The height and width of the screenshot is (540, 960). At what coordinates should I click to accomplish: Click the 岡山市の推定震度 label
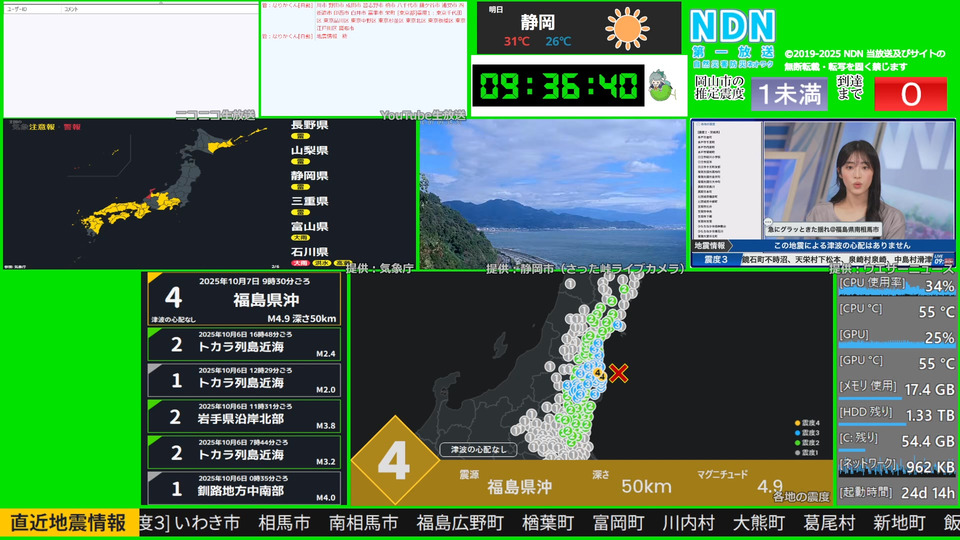coord(719,88)
